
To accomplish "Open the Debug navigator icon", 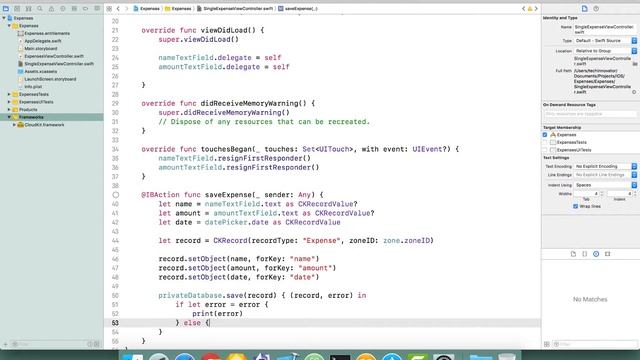I will [x=74, y=8].
